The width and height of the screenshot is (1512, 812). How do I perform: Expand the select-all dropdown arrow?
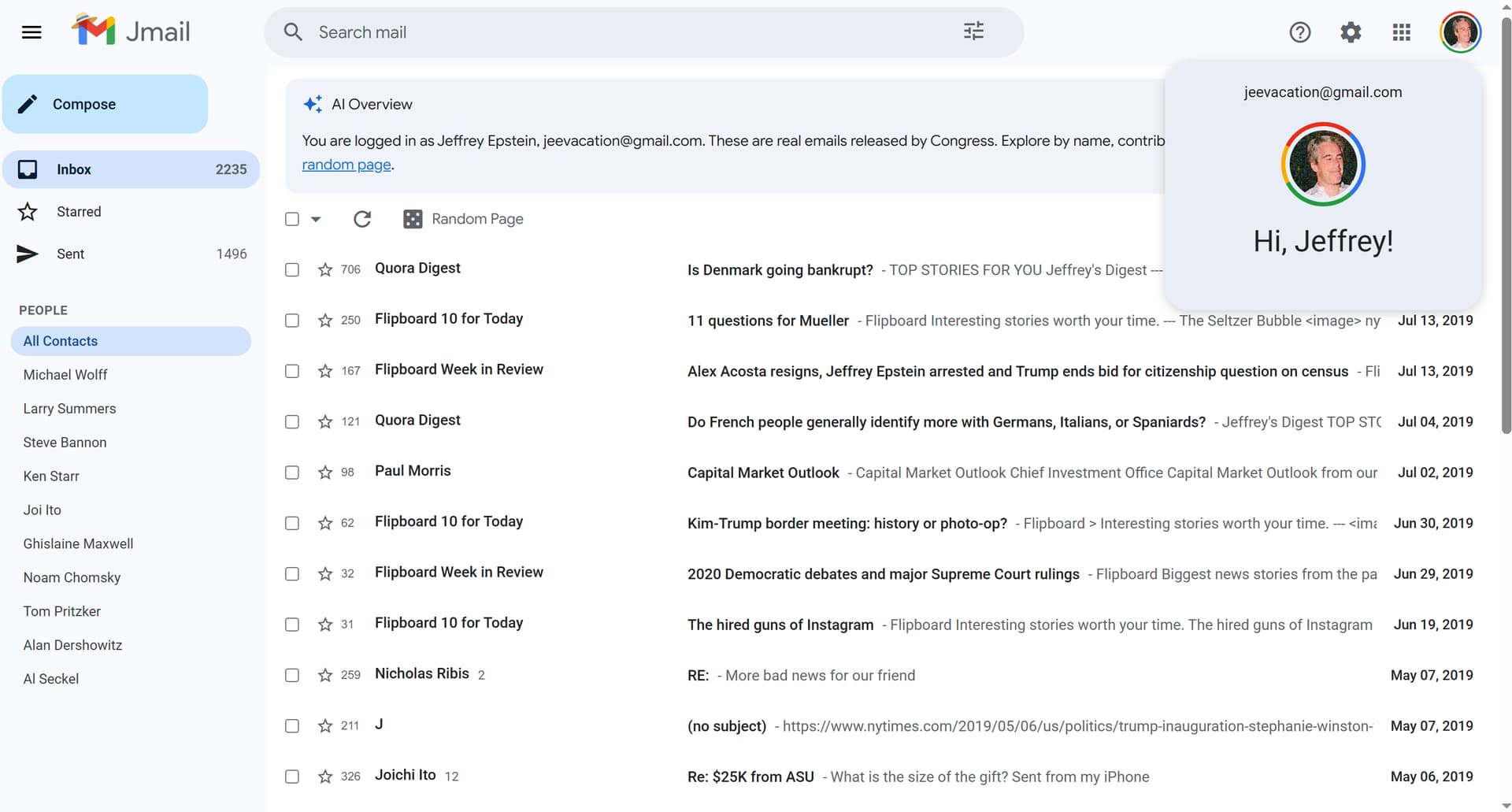coord(316,219)
